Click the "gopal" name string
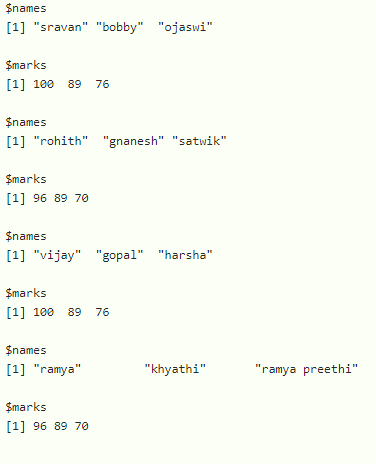Image resolution: width=376 pixels, height=464 pixels. click(x=120, y=255)
